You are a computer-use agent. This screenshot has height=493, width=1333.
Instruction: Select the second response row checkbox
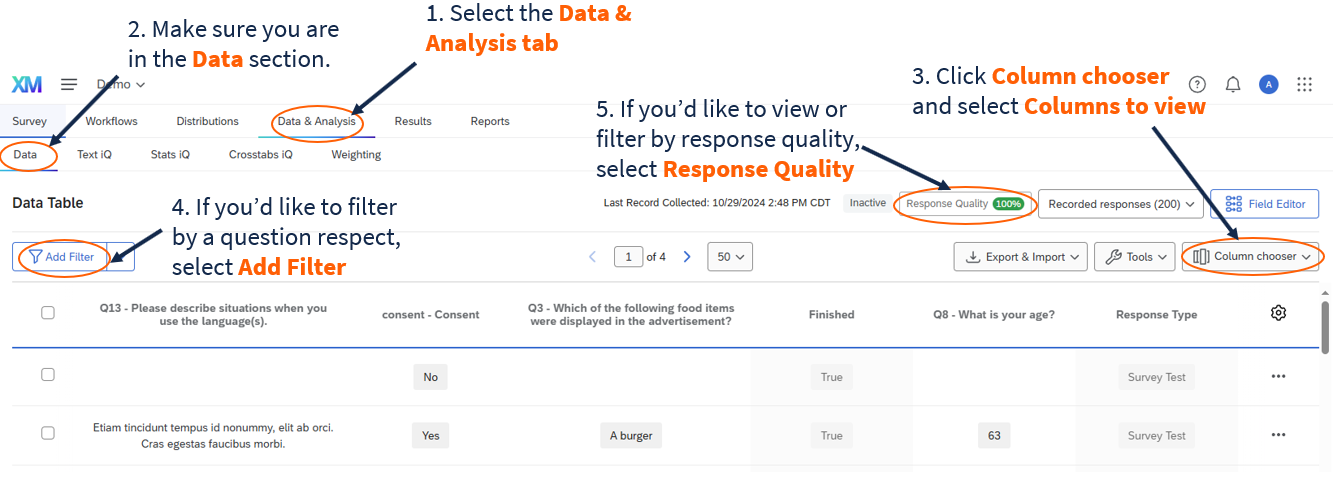[48, 433]
